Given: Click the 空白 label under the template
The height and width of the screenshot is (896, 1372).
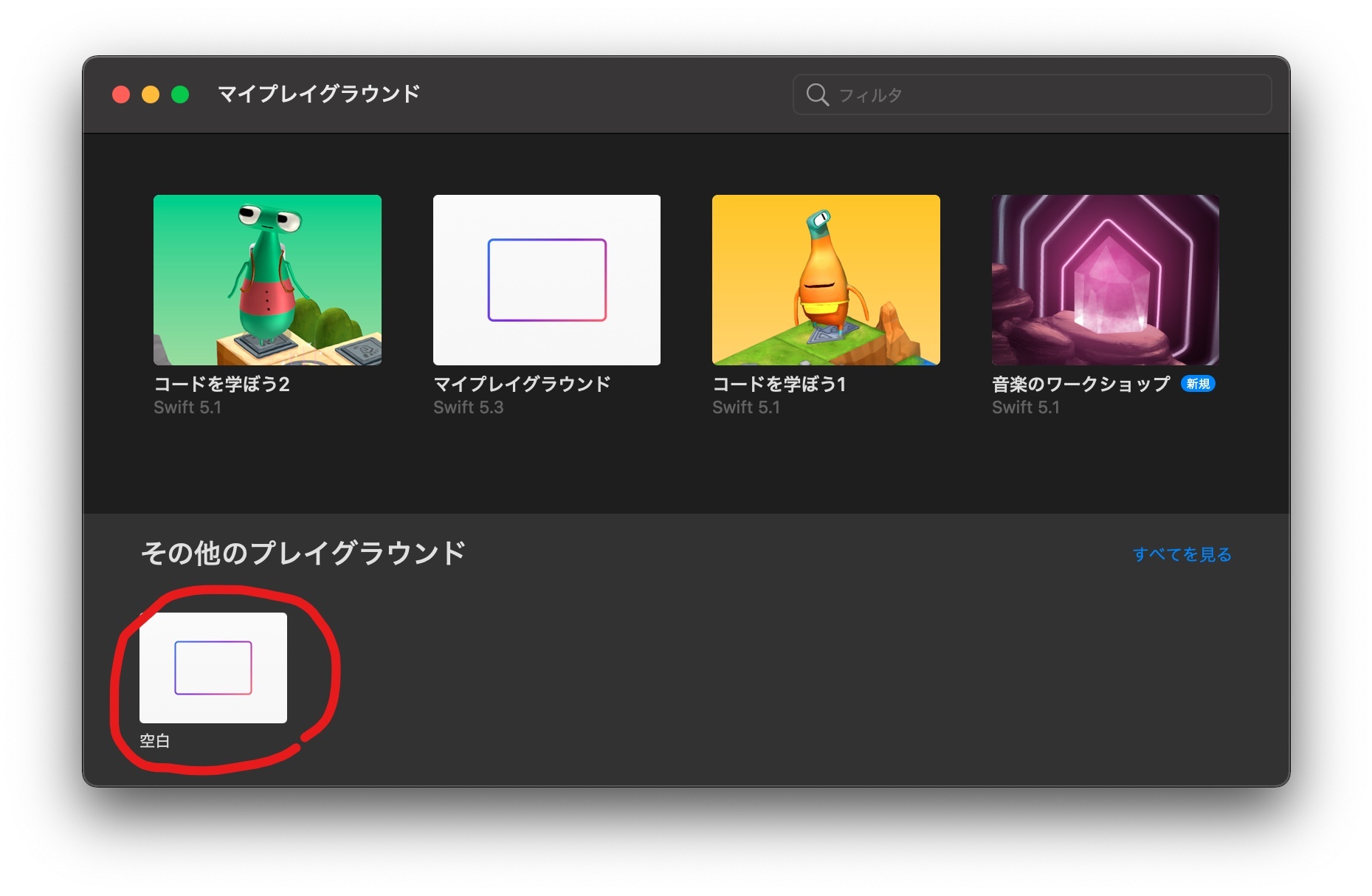Looking at the screenshot, I should coord(155,741).
